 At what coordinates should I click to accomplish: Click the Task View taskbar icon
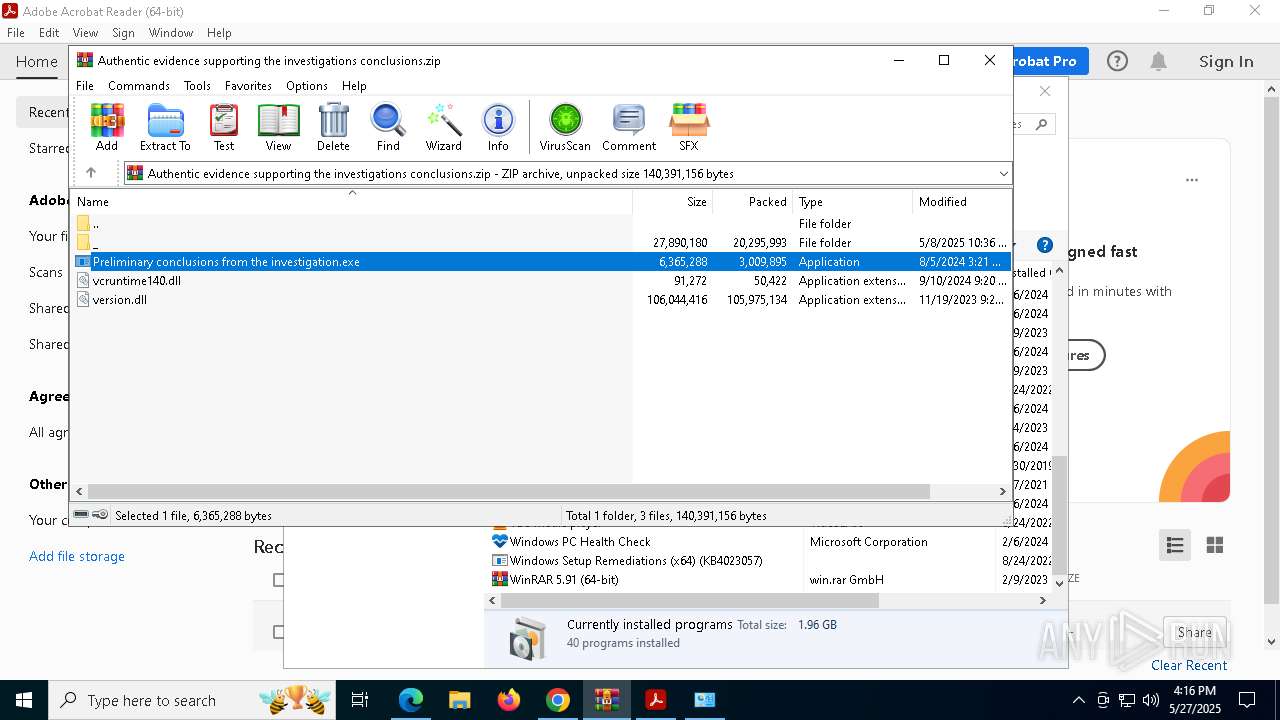(361, 700)
